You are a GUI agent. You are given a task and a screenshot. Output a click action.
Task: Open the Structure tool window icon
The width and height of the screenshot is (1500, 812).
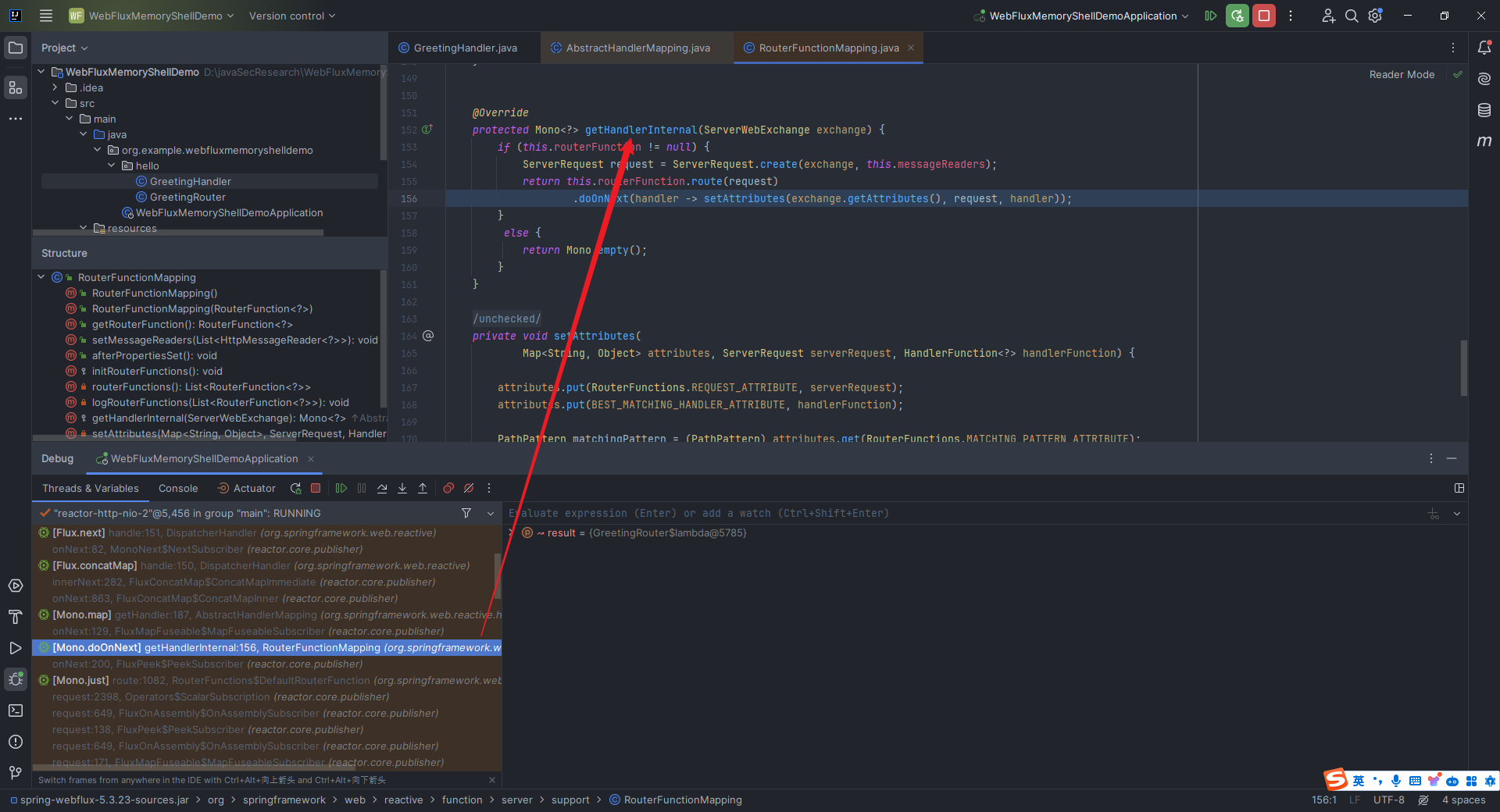(16, 87)
